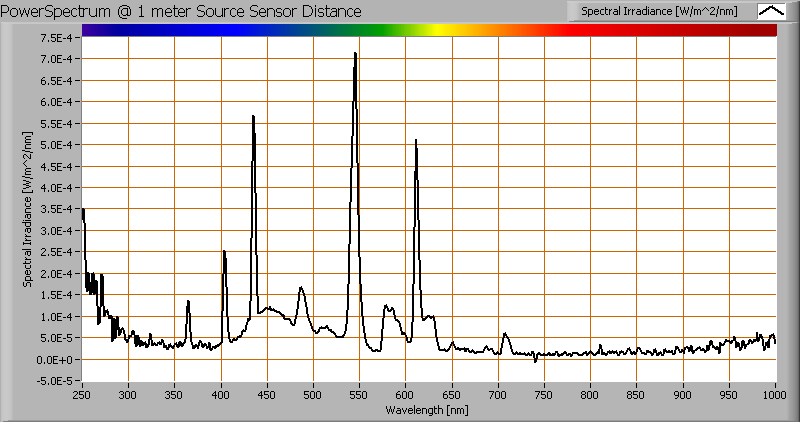Select the 7.5E-4 y-axis maximum value
800x422 pixels.
(55, 37)
